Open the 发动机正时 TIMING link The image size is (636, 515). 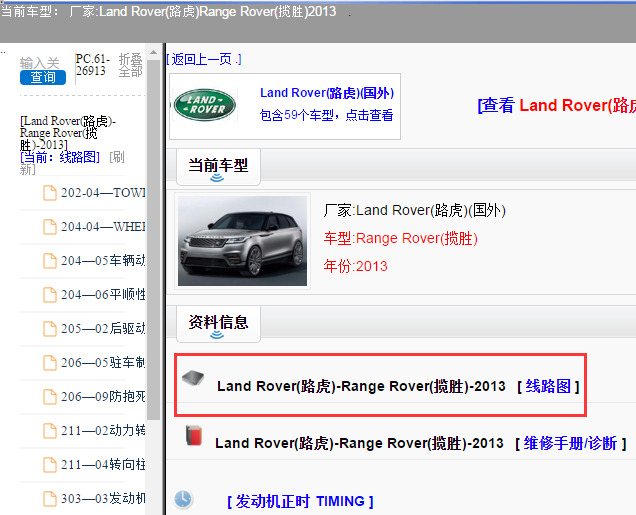pos(300,501)
